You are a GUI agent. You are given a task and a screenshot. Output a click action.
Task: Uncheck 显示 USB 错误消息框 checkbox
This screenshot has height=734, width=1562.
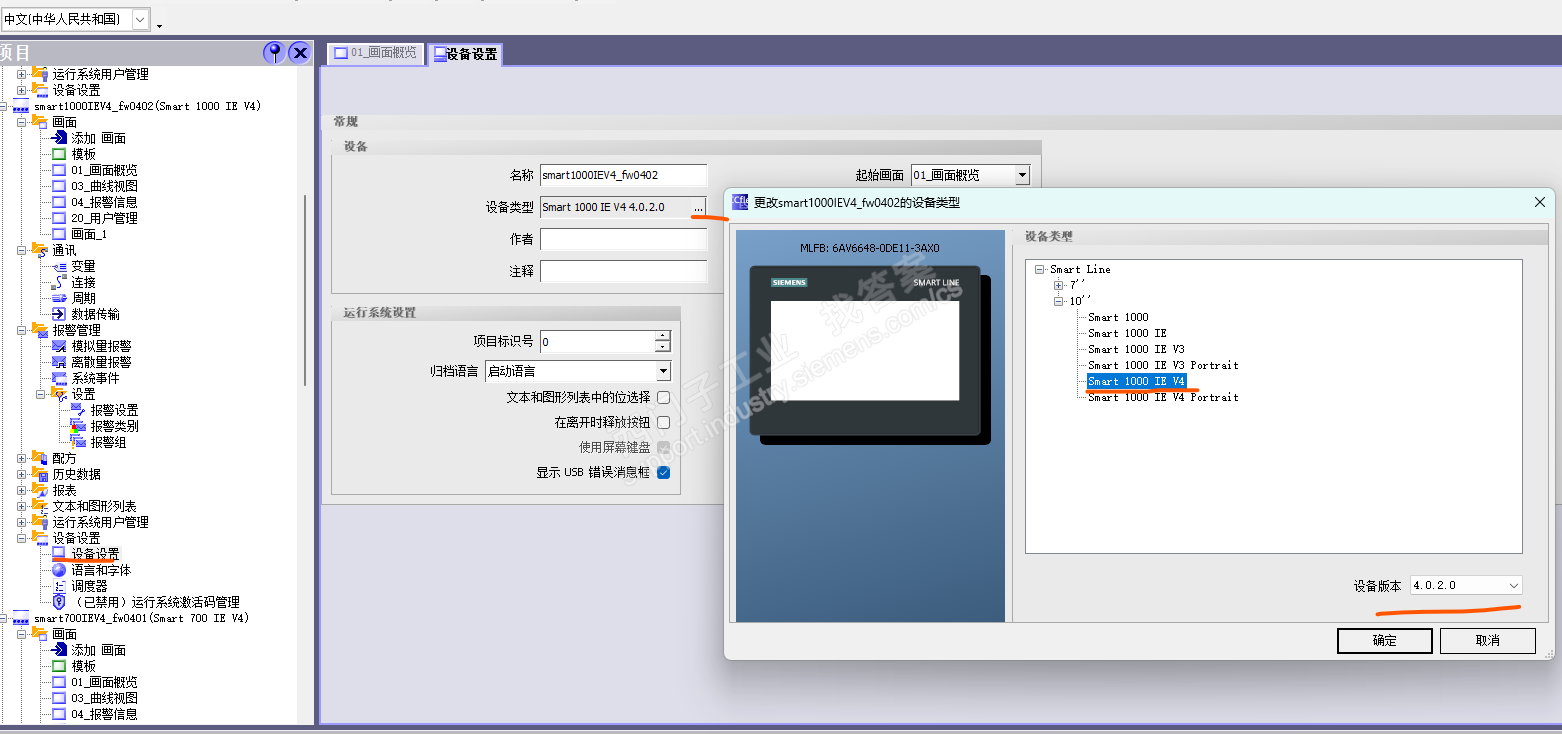click(663, 473)
